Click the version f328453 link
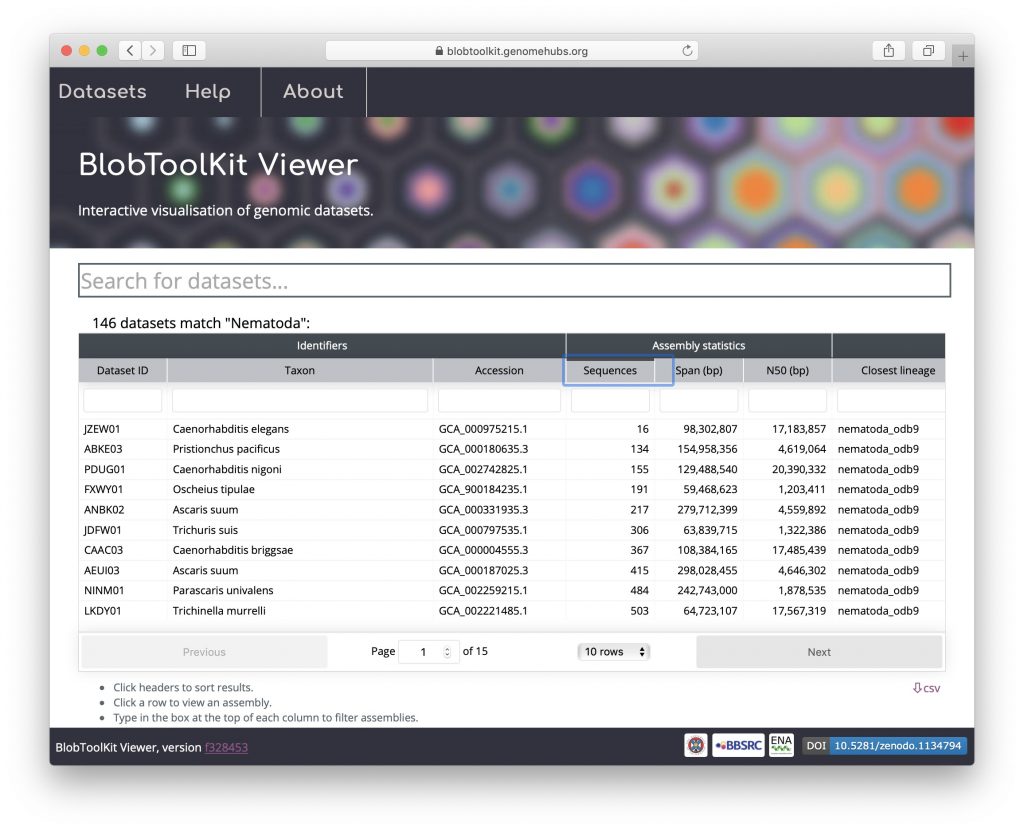Screen dimensions: 1024x831 coord(226,747)
